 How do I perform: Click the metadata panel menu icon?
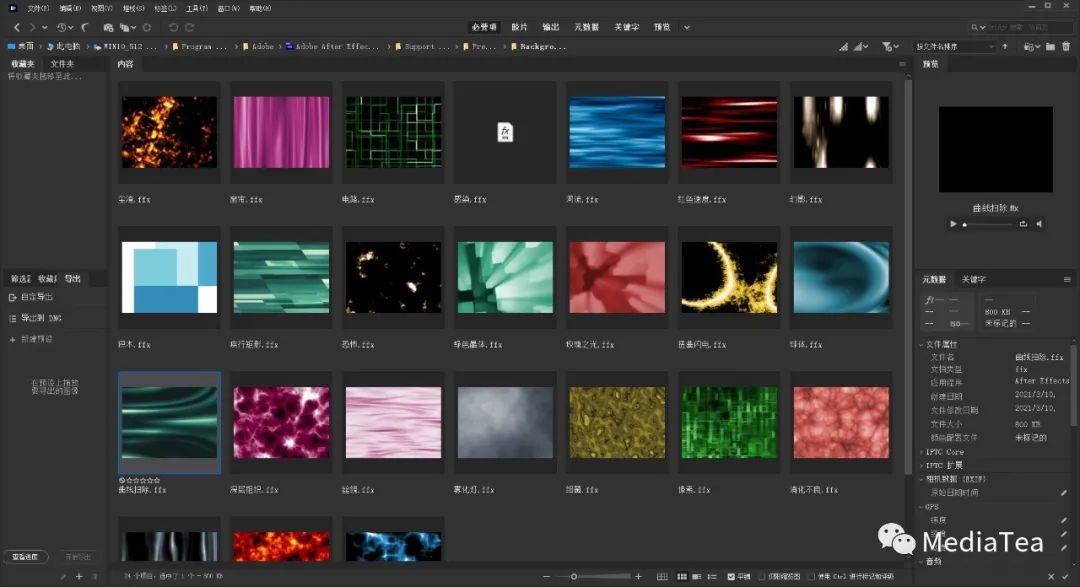coord(1067,280)
